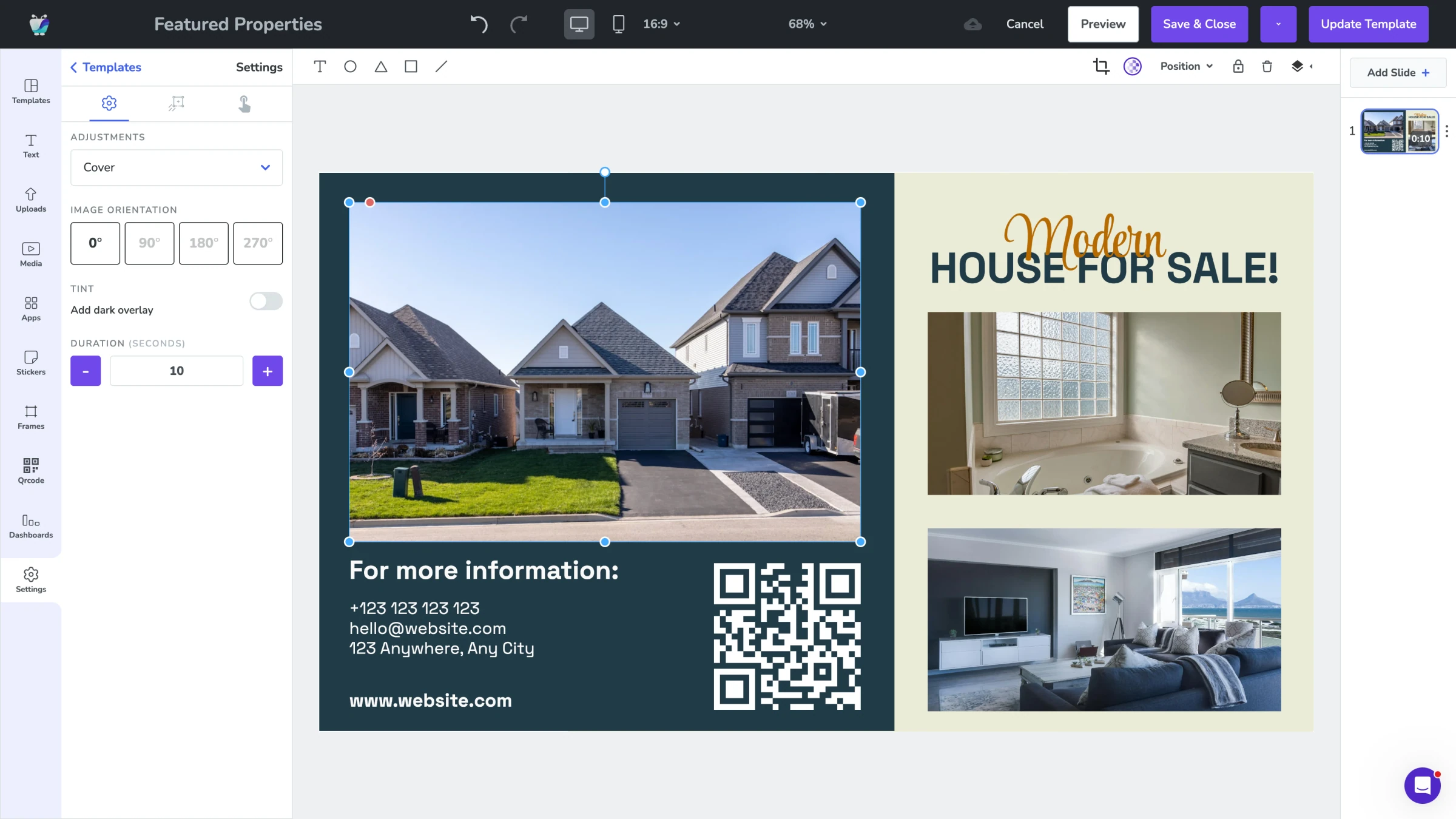Open the Cover adjustments dropdown

click(177, 167)
